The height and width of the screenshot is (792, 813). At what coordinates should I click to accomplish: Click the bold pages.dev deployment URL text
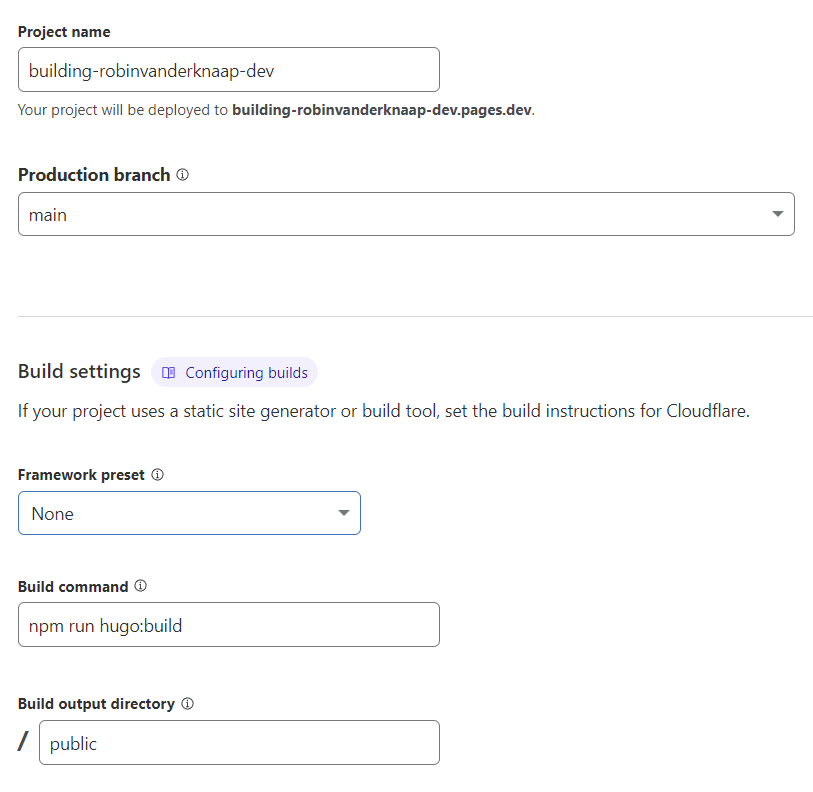381,110
